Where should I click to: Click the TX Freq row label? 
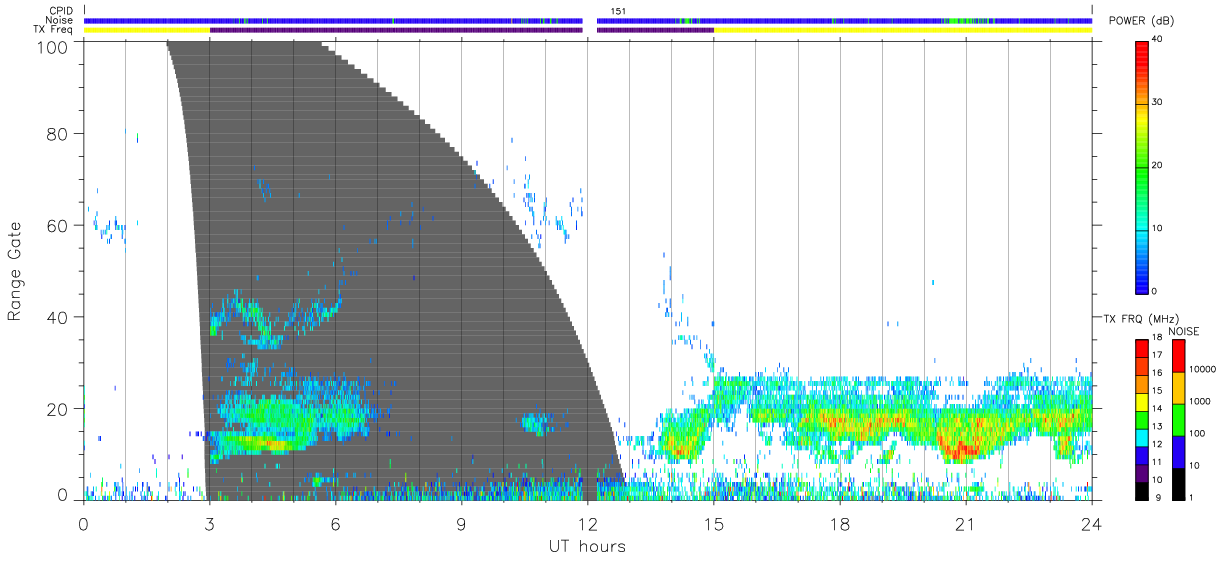tap(53, 29)
